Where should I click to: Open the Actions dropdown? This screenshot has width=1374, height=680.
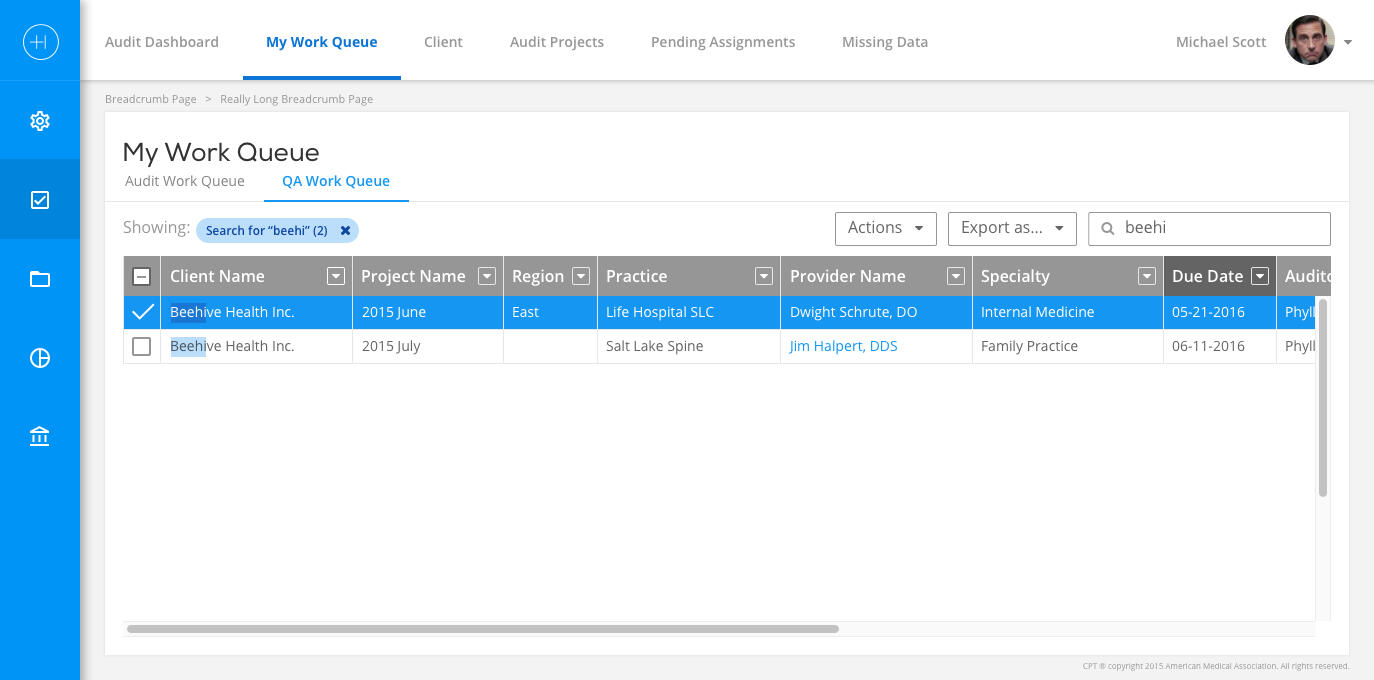click(x=885, y=228)
